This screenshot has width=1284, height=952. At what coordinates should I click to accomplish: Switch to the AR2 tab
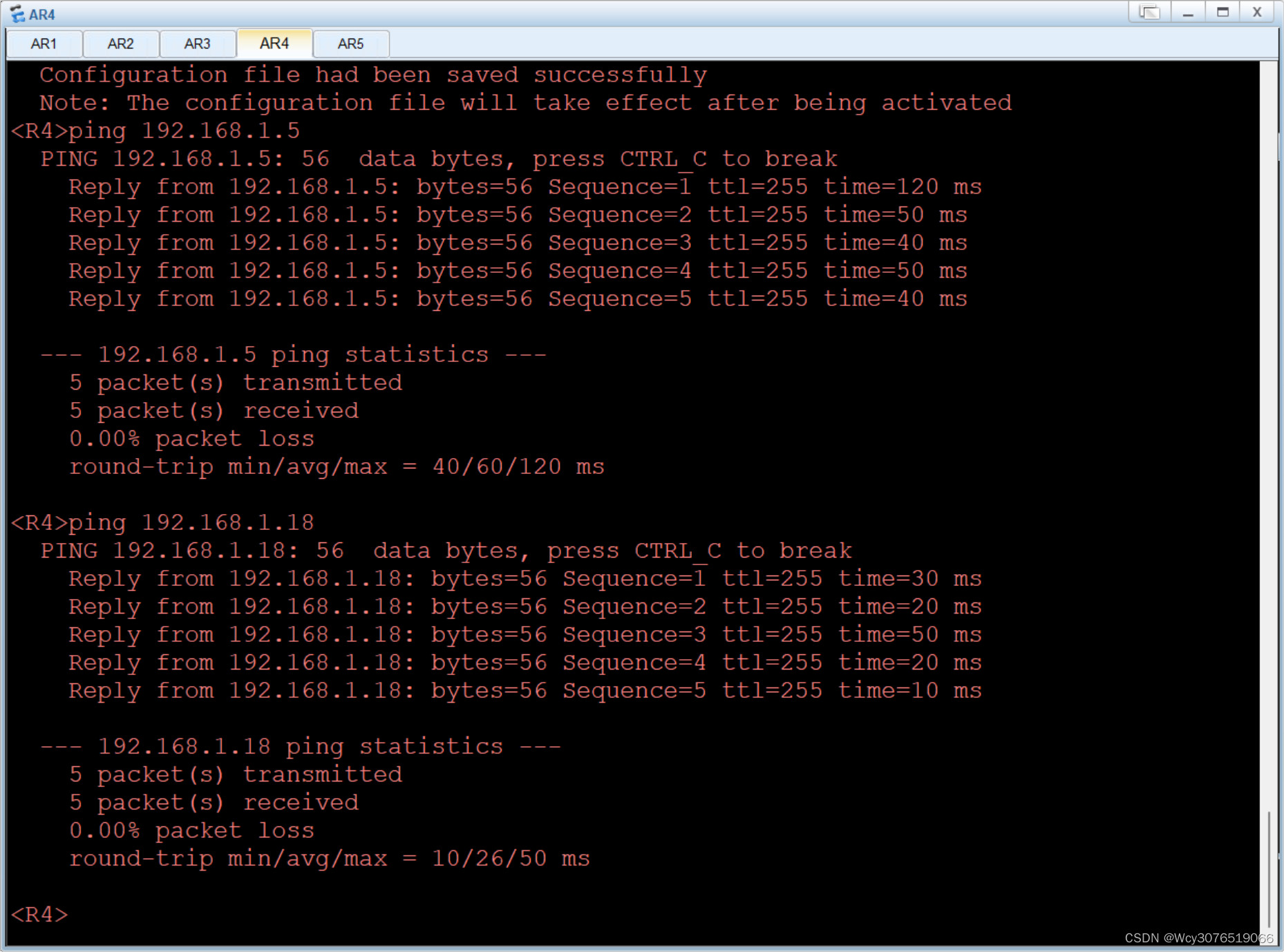click(121, 44)
